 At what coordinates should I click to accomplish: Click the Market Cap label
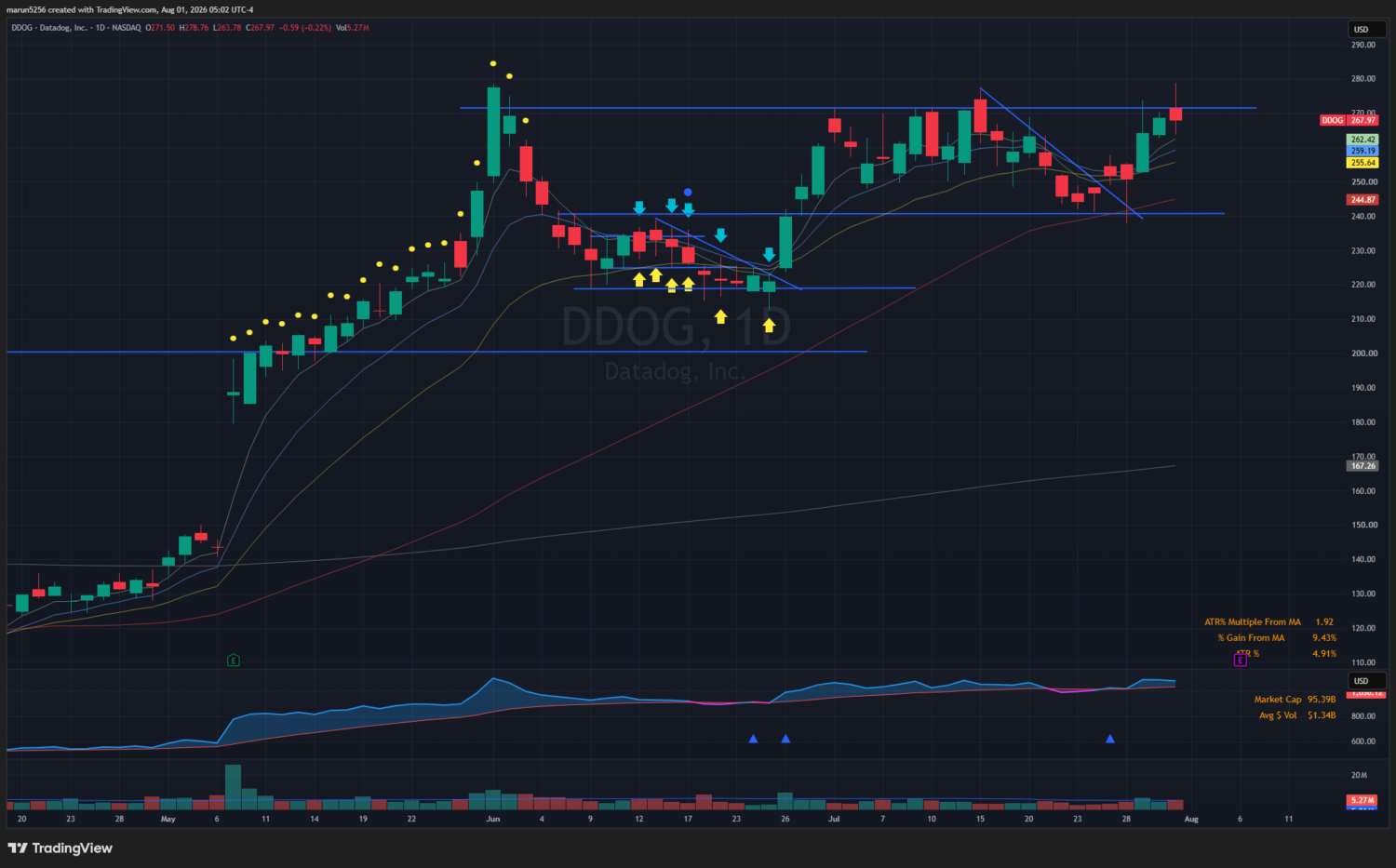point(1278,700)
